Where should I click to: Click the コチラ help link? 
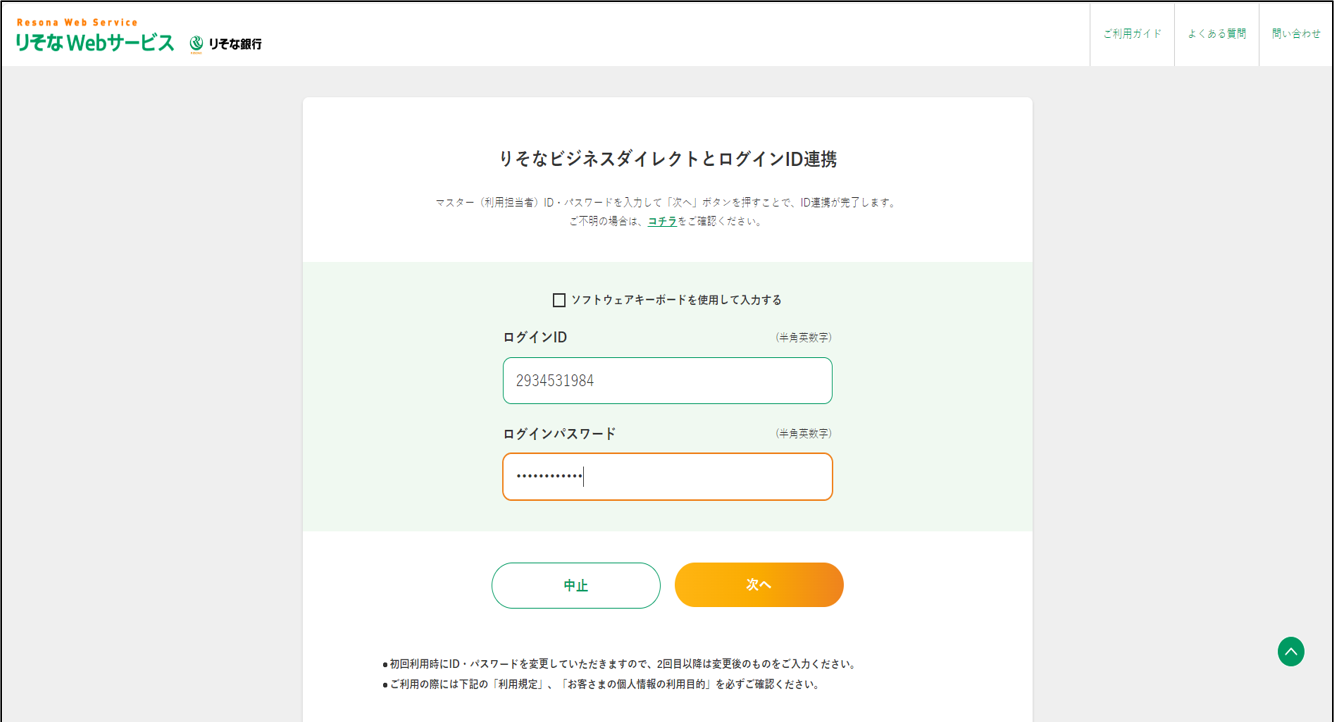662,222
